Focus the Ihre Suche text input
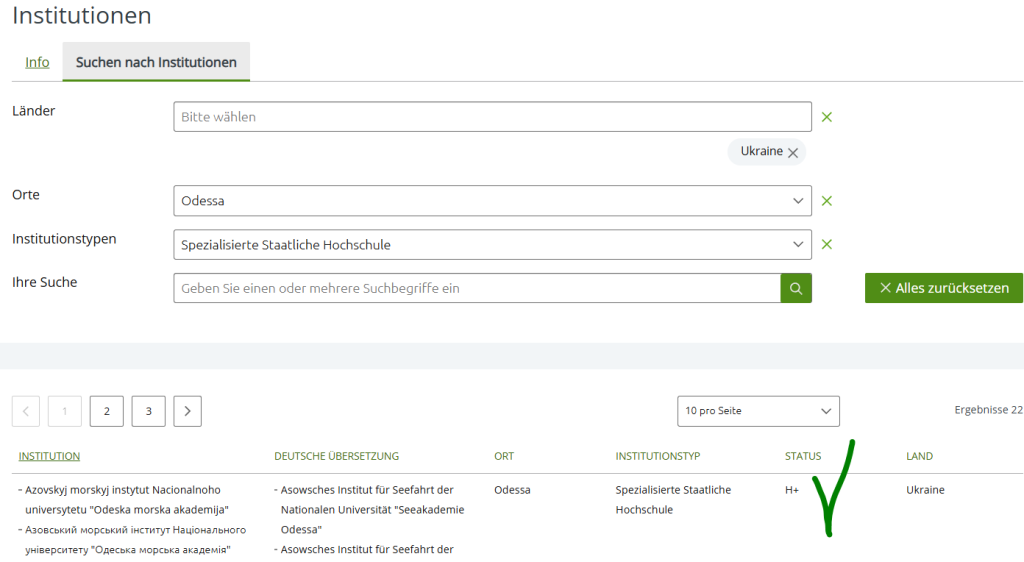This screenshot has height=562, width=1024. point(476,288)
